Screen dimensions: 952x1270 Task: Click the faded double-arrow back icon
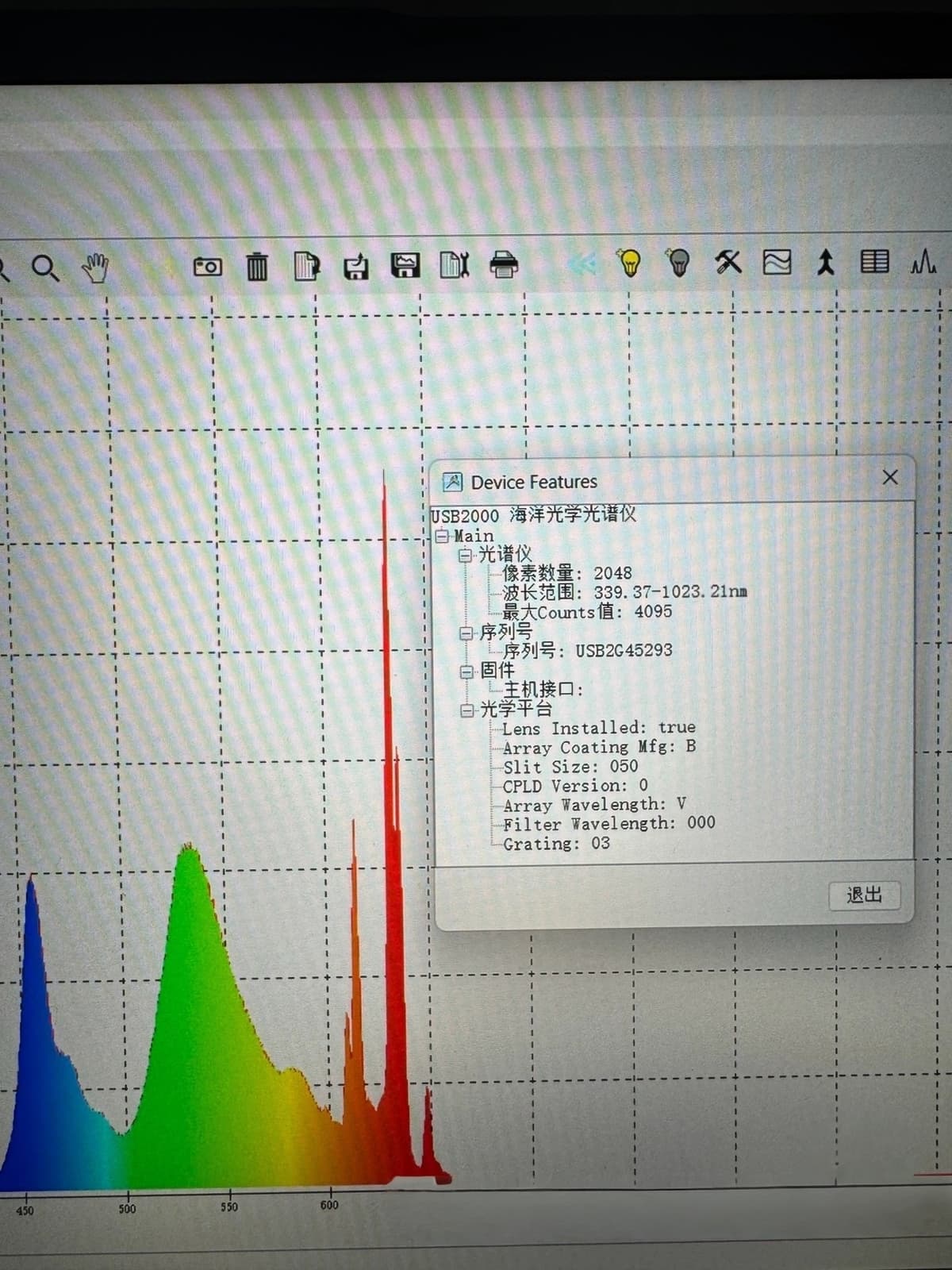pyautogui.click(x=582, y=263)
